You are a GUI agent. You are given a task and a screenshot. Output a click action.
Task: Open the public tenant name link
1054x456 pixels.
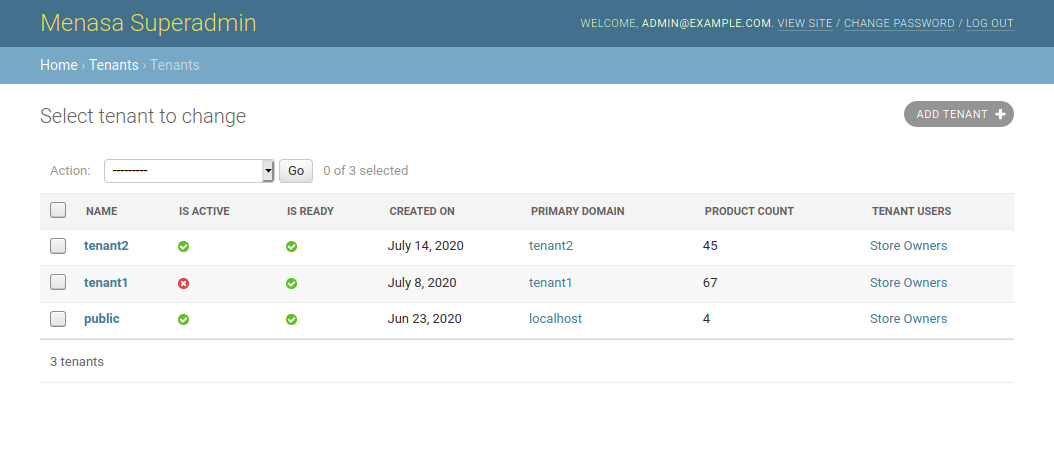coord(102,319)
